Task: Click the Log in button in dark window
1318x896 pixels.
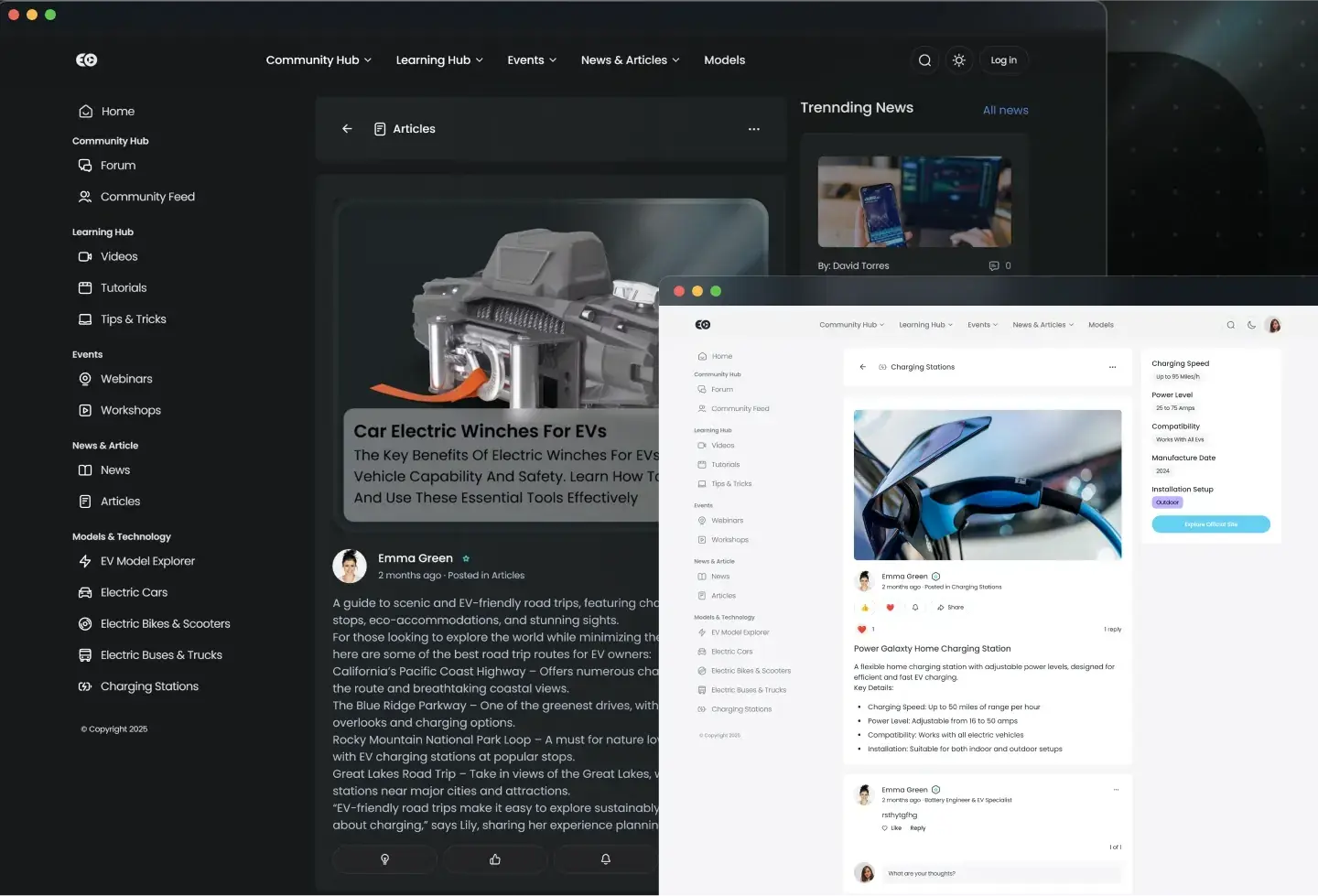Action: pyautogui.click(x=1003, y=60)
